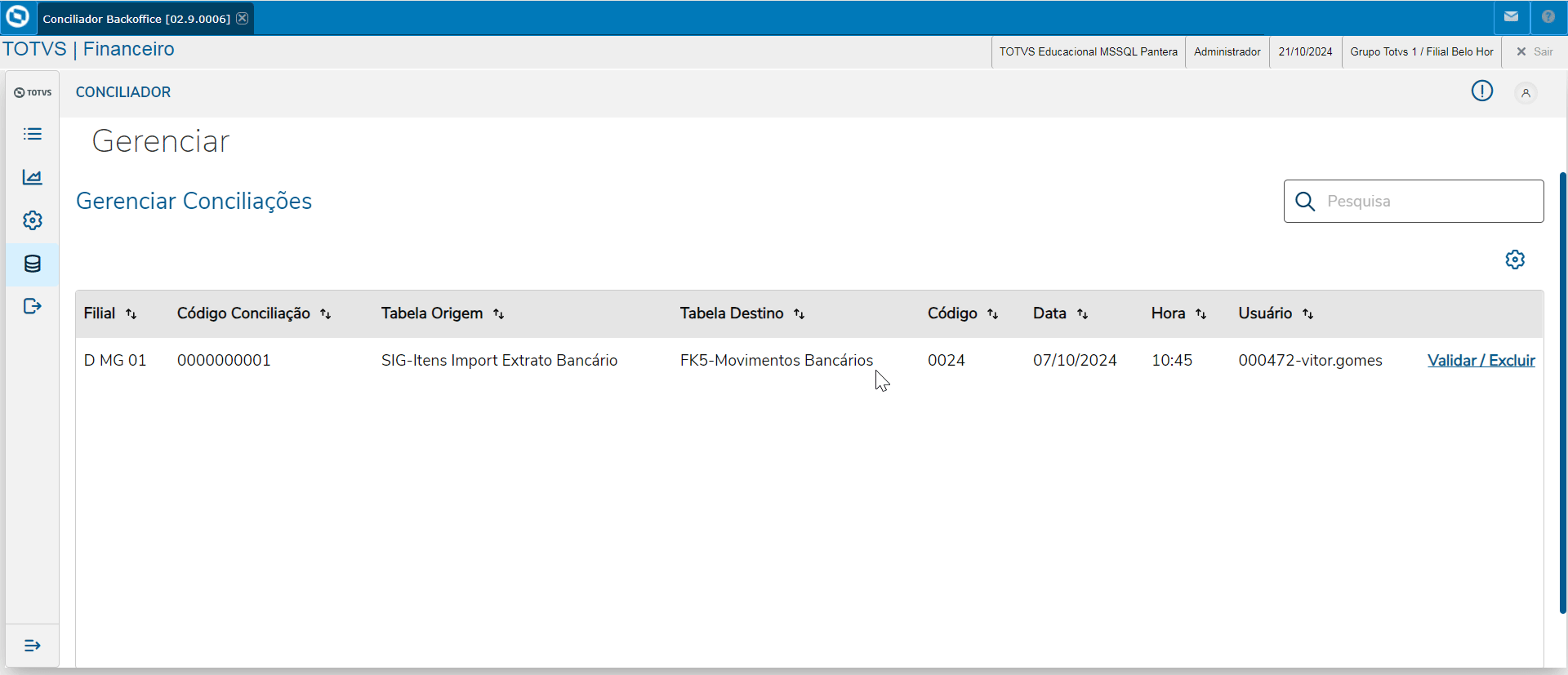Viewport: 1568px width, 675px height.
Task: Click the information circle icon
Action: pos(1481,91)
